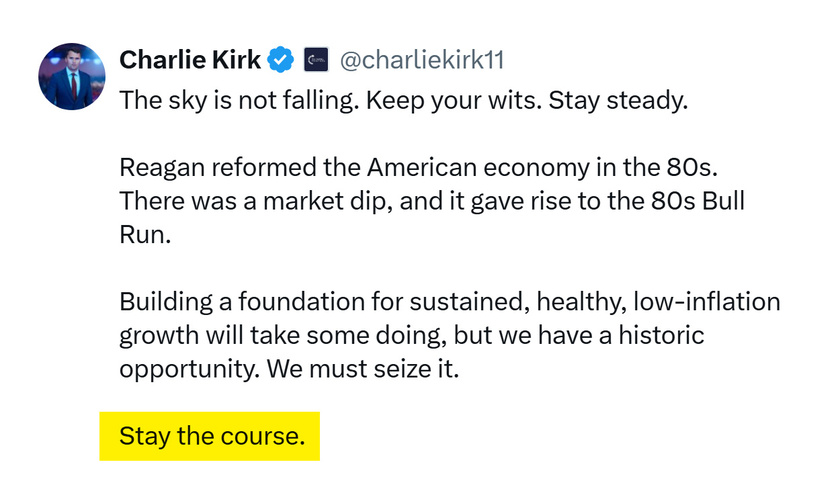Select the word "low-inflation"
Screen dimensions: 840x493
[x=707, y=302]
